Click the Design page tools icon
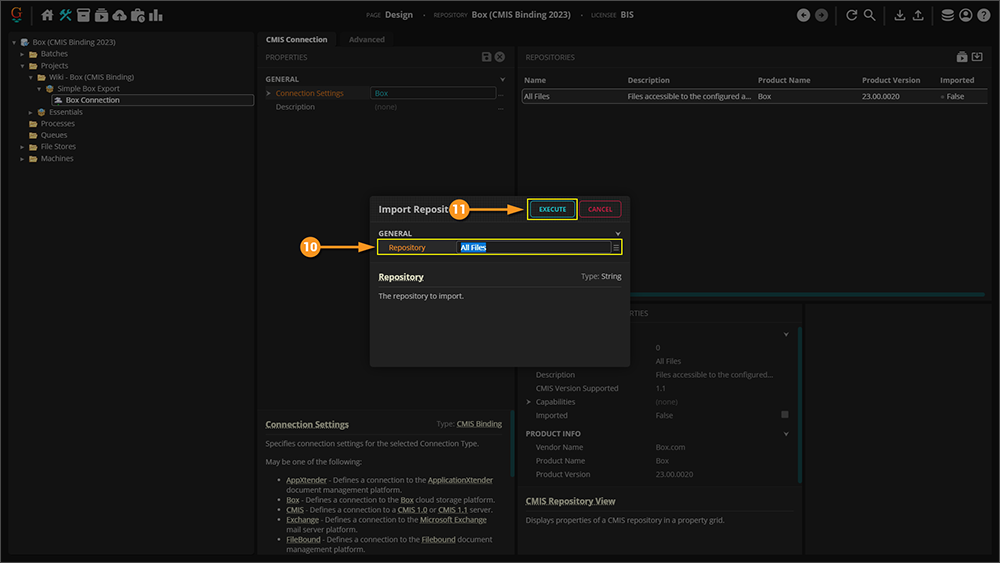This screenshot has height=563, width=1000. [x=66, y=15]
